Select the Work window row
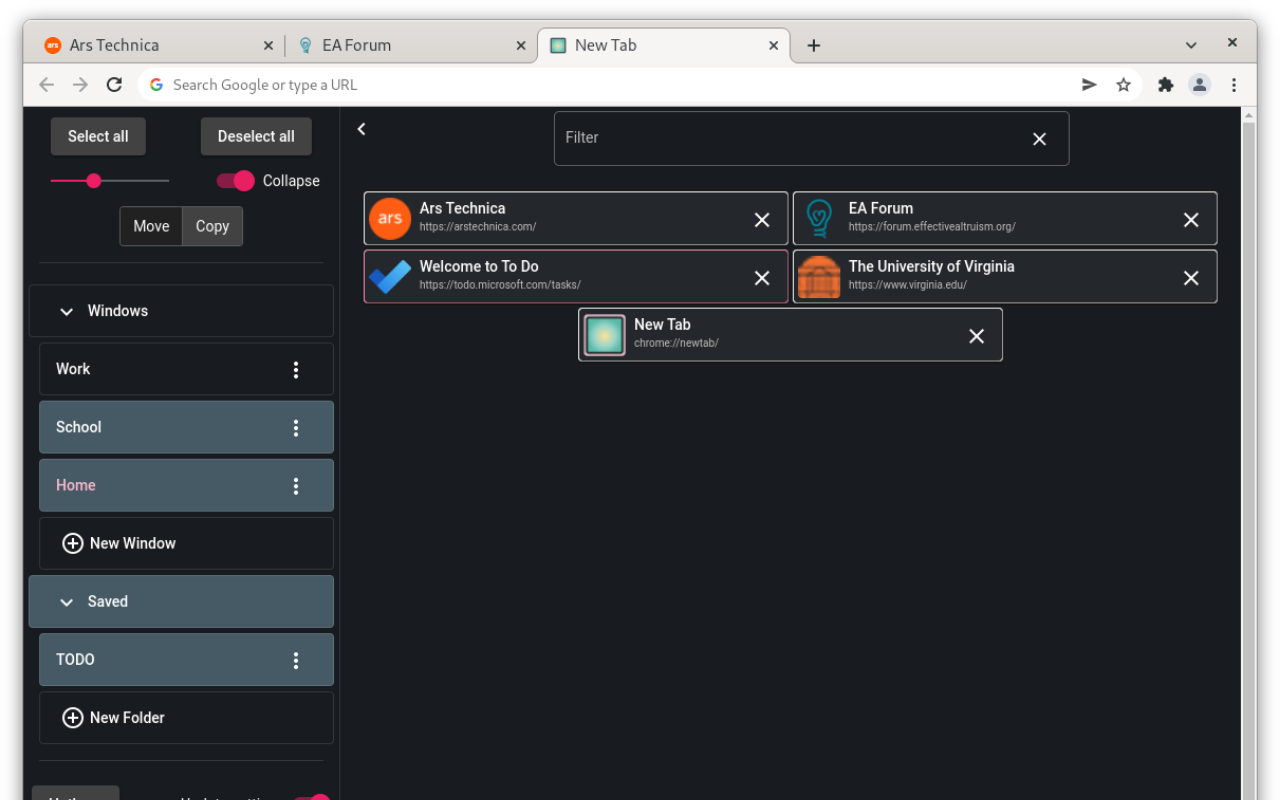 pyautogui.click(x=186, y=369)
